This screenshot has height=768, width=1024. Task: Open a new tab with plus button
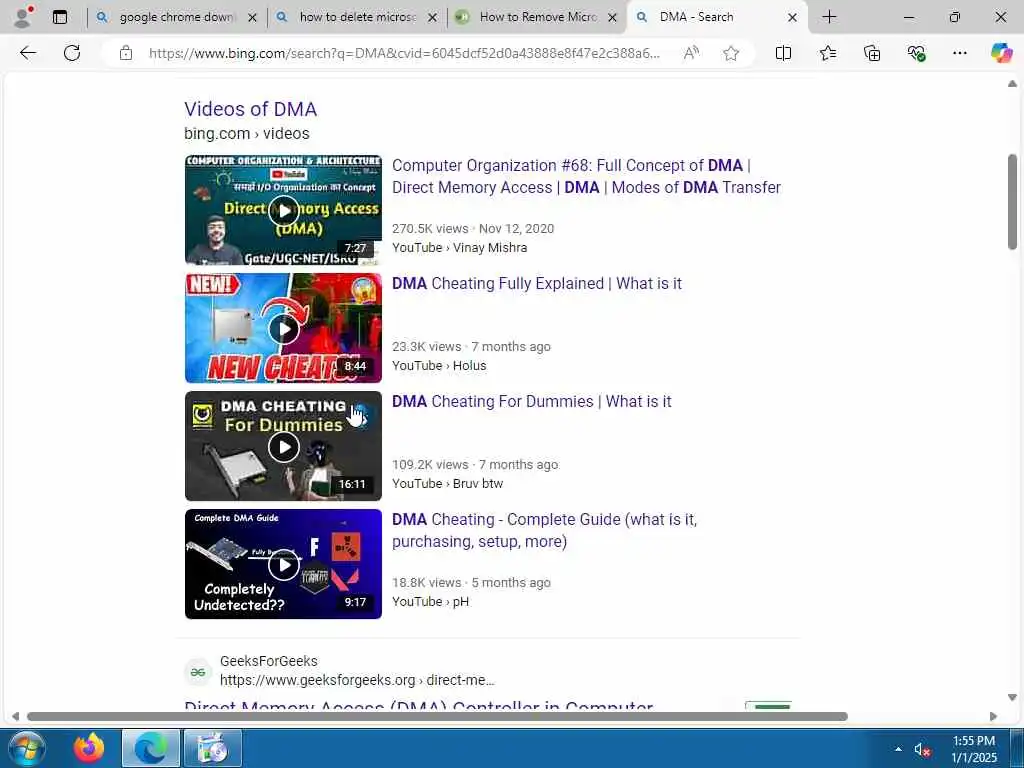pos(829,17)
